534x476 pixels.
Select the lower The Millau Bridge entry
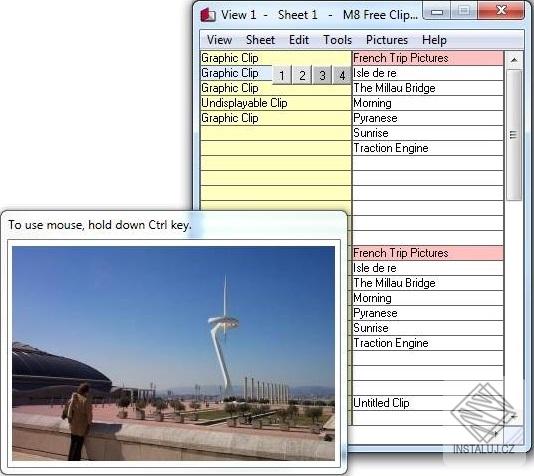pyautogui.click(x=428, y=283)
